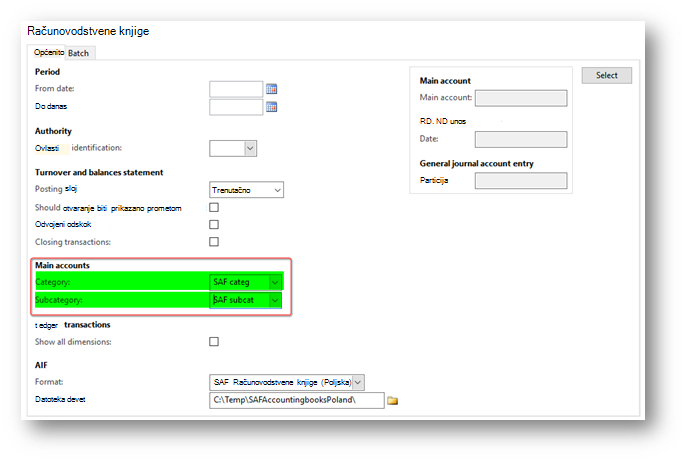Expand the Authority identification dropdown

tap(250, 148)
